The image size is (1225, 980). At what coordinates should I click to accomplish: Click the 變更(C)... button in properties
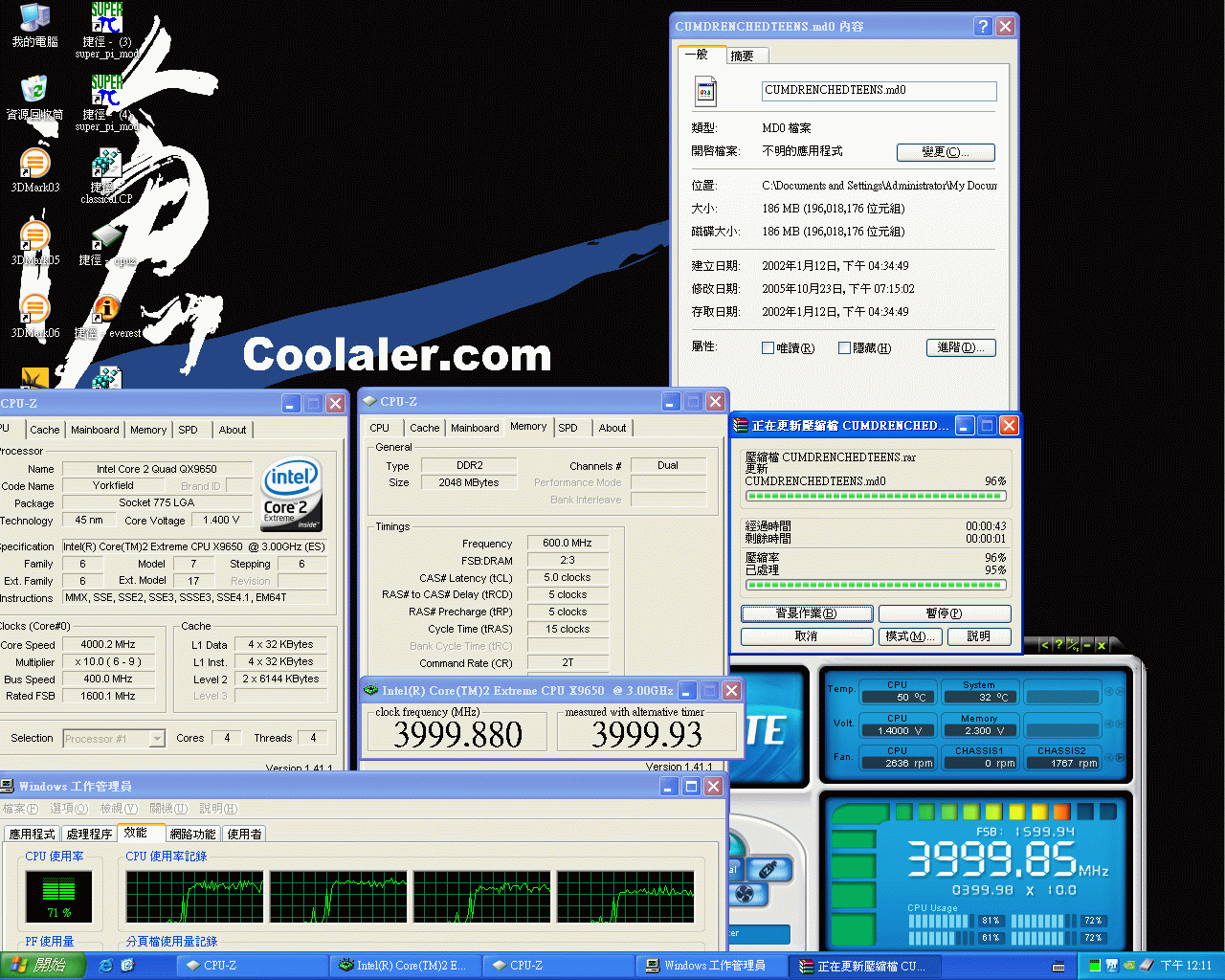pos(946,152)
